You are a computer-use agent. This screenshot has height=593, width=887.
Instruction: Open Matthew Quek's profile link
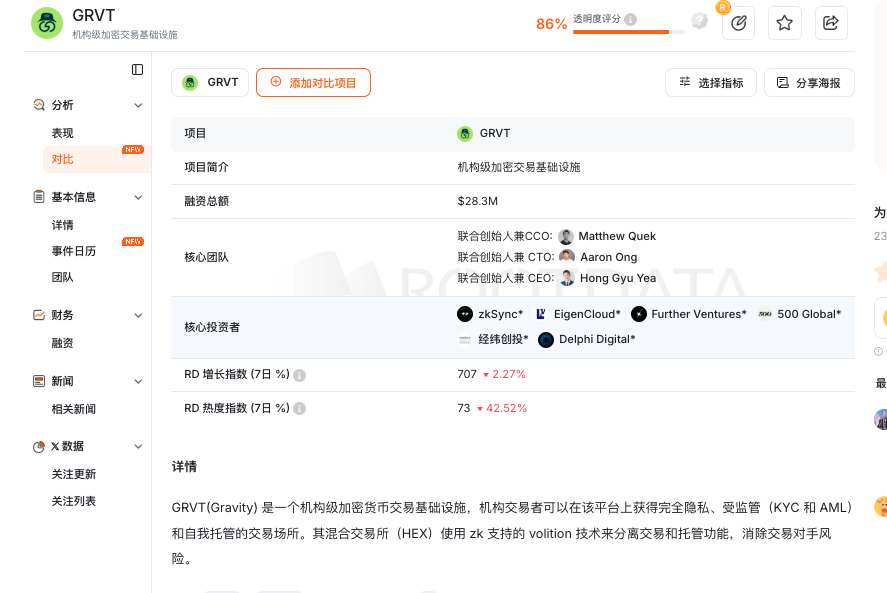coord(617,236)
